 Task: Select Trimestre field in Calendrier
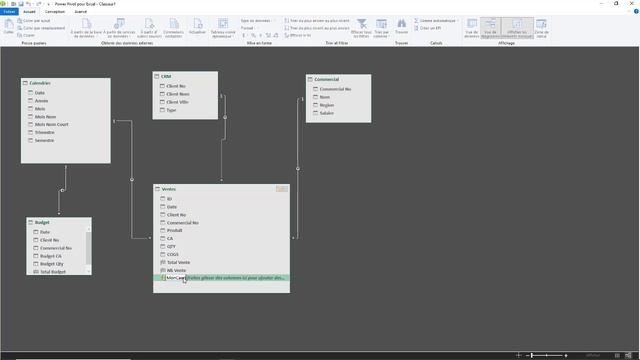(x=44, y=132)
